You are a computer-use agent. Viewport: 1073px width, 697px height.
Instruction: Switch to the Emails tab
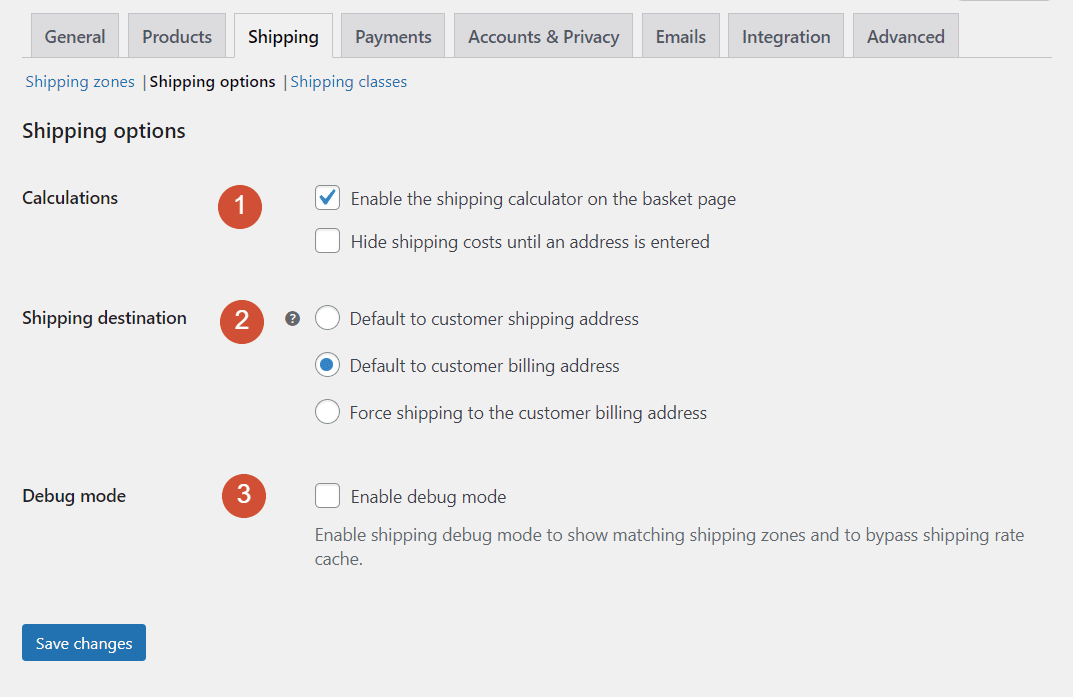point(680,35)
